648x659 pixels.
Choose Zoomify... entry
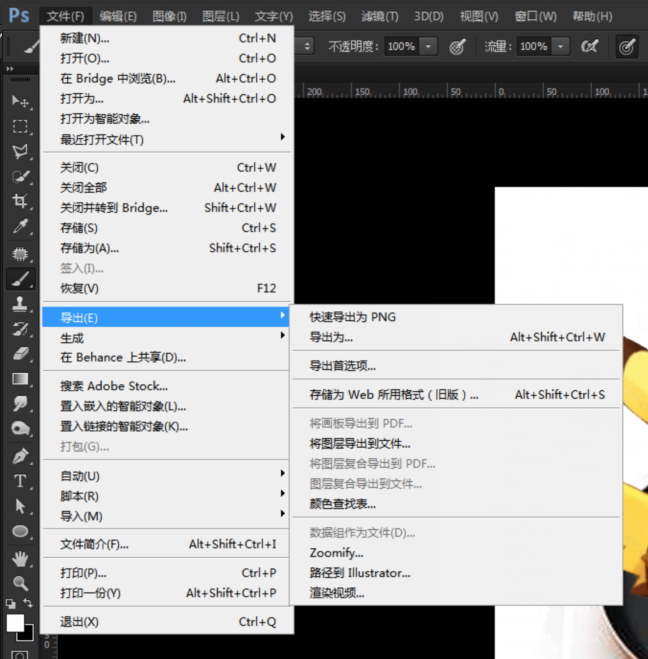(x=456, y=553)
